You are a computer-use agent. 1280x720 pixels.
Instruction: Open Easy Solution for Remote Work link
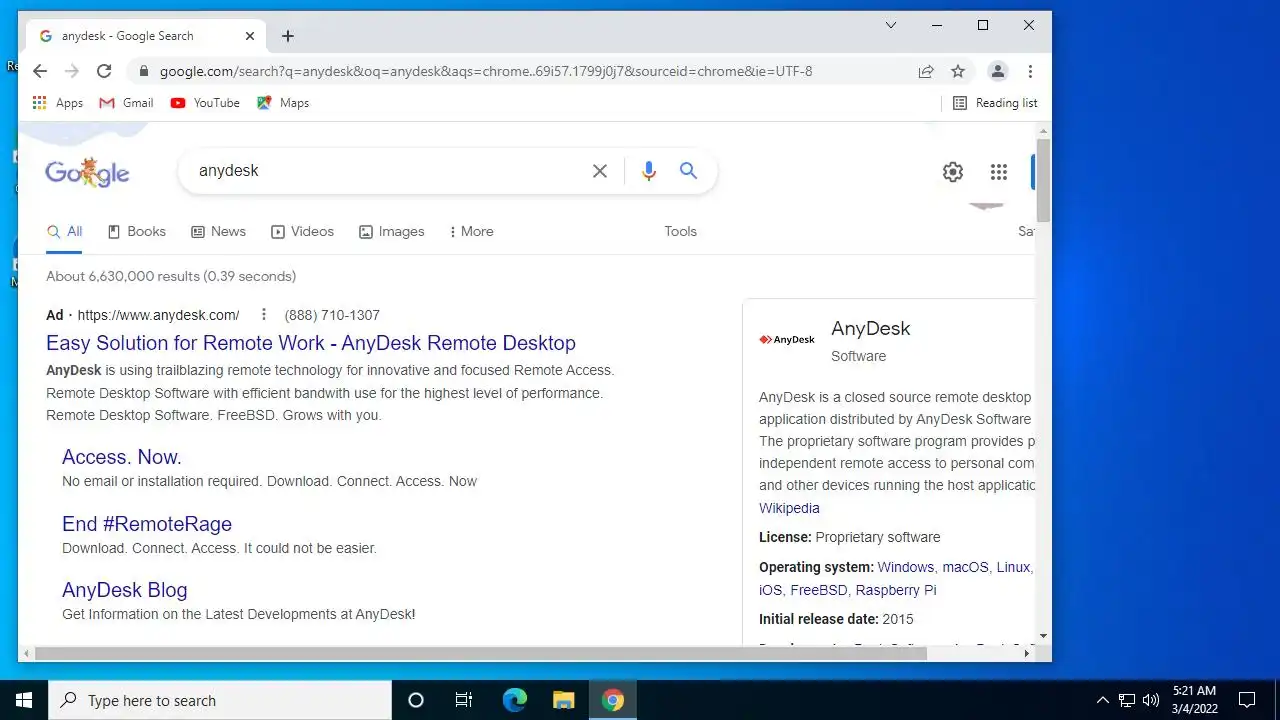pos(311,343)
